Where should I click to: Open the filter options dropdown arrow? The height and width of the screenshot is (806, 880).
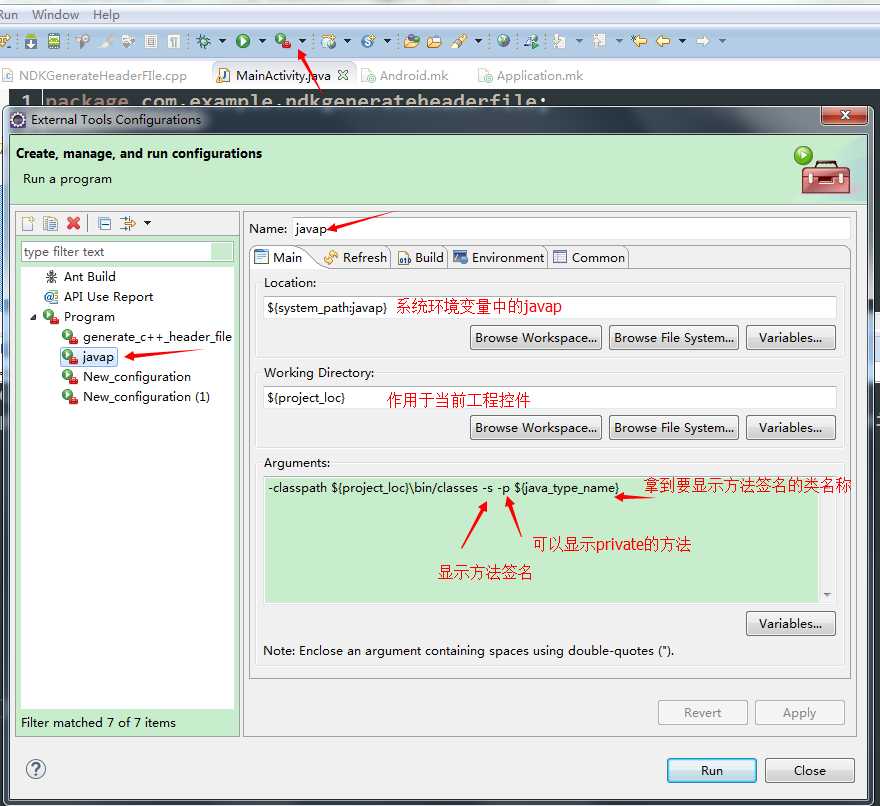tap(147, 223)
